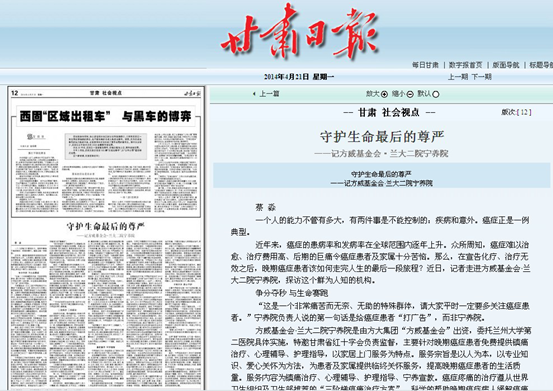This screenshot has width=553, height=391.
Task: Select the default (默认) size circle icon
Action: click(x=436, y=94)
